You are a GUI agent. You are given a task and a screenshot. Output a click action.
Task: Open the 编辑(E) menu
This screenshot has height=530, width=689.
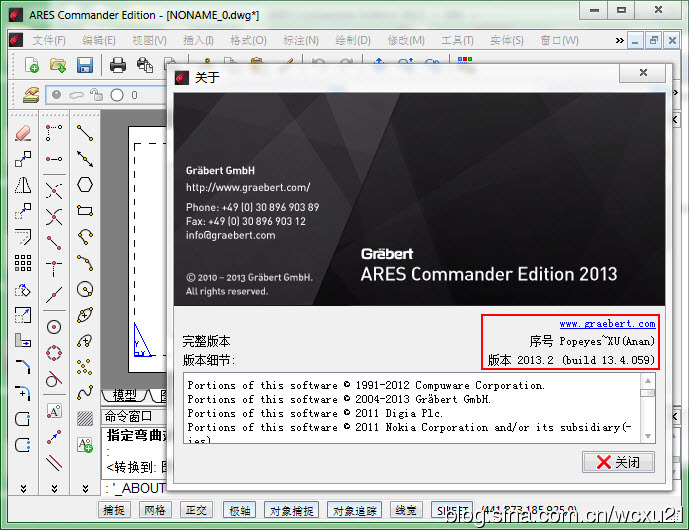coord(99,40)
